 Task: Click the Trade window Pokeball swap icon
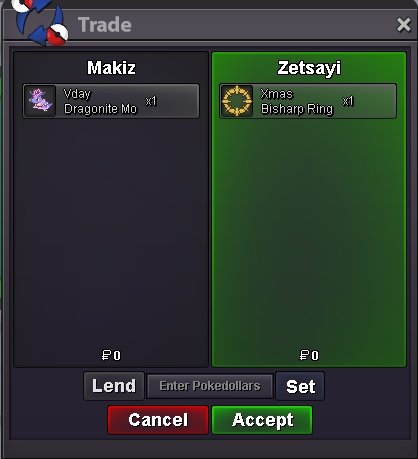pos(40,23)
